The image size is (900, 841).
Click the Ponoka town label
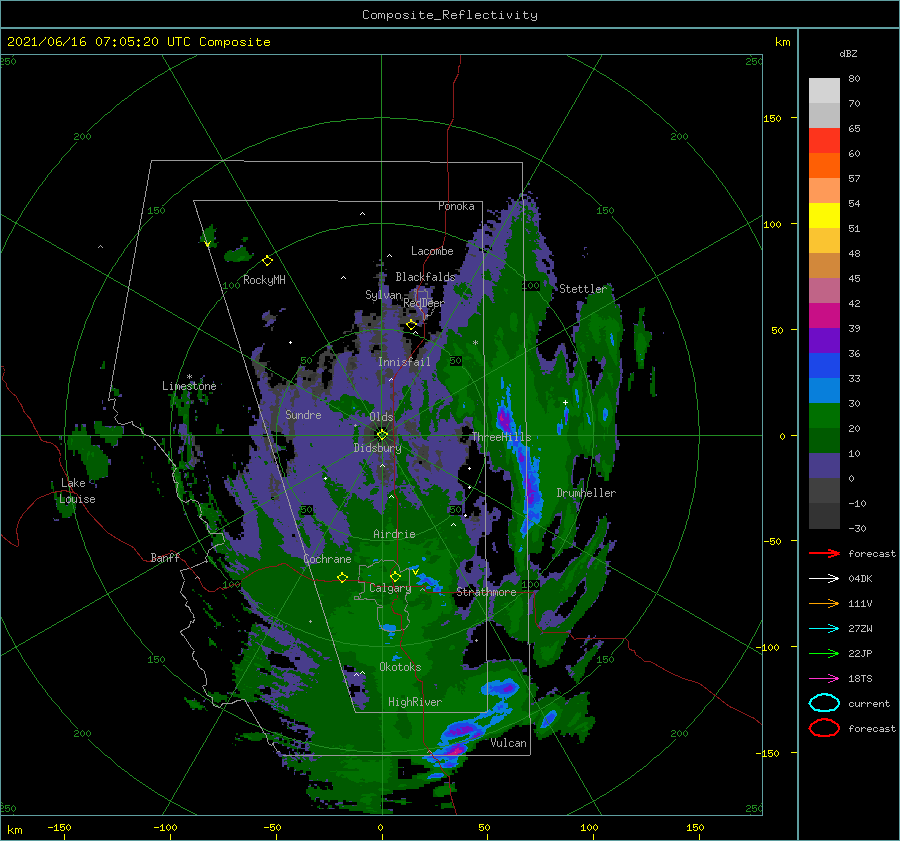(456, 206)
